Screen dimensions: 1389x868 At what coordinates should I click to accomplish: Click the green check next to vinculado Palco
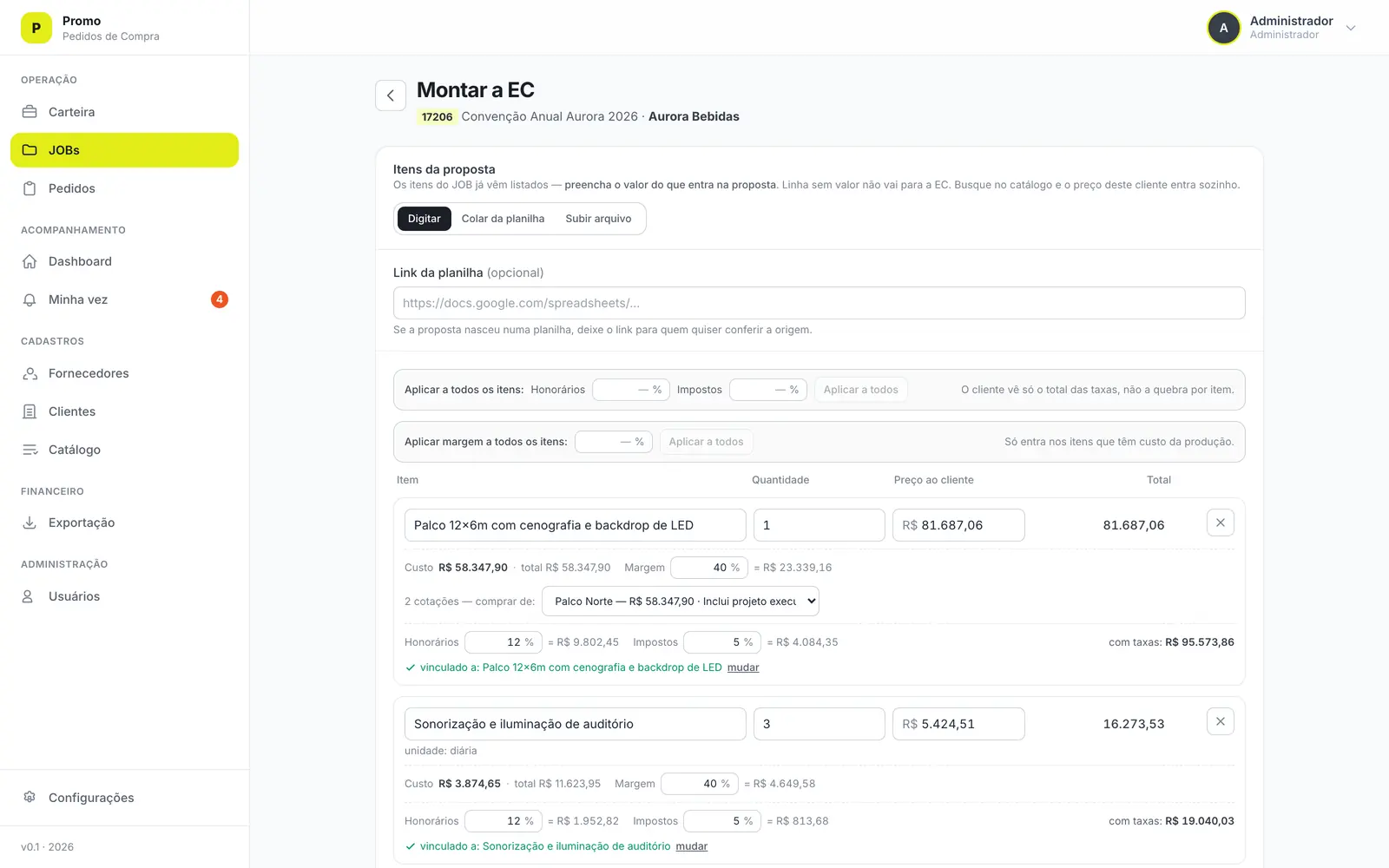(x=411, y=667)
